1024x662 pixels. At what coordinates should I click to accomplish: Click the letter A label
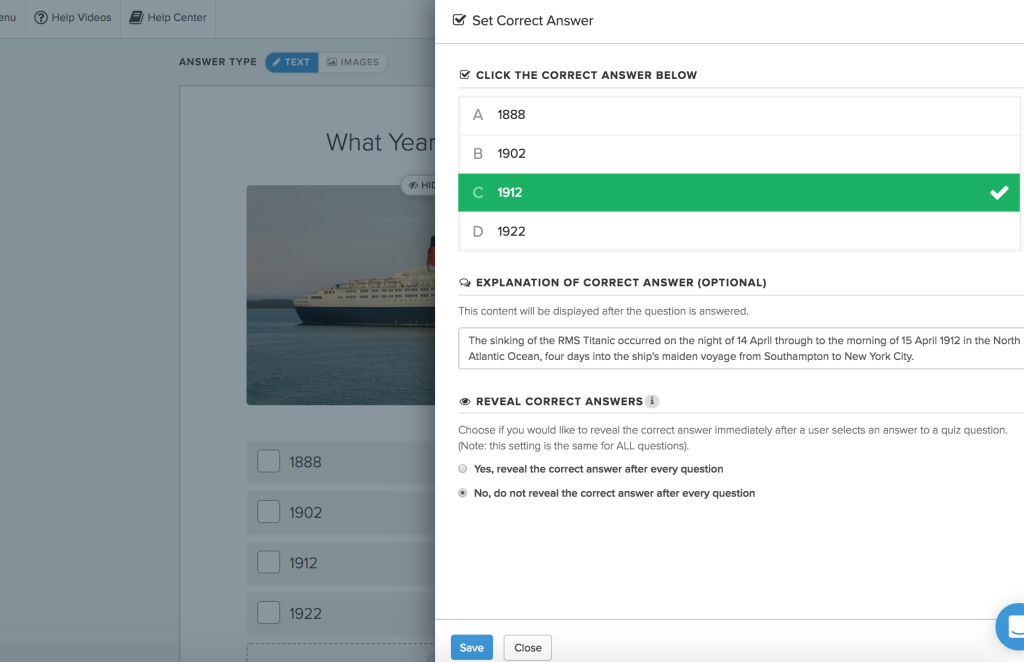pos(478,115)
